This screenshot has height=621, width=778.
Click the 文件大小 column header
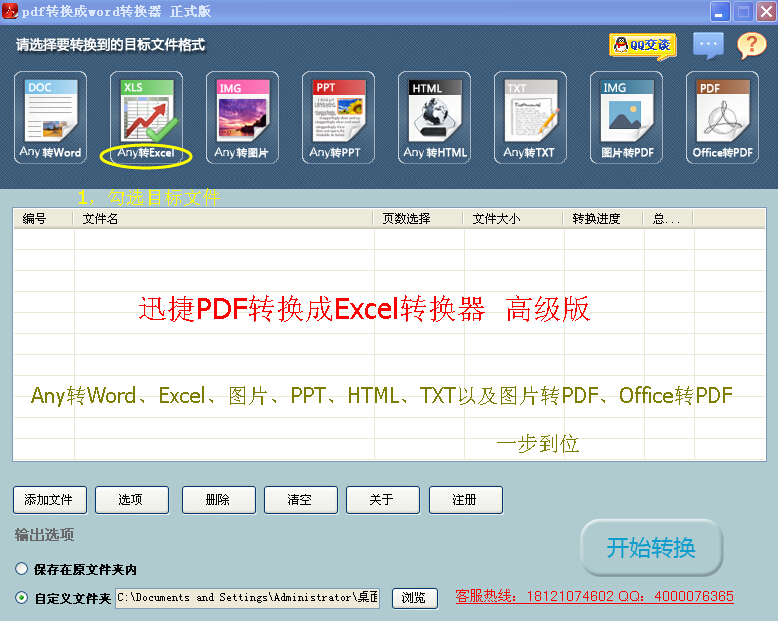coord(513,218)
